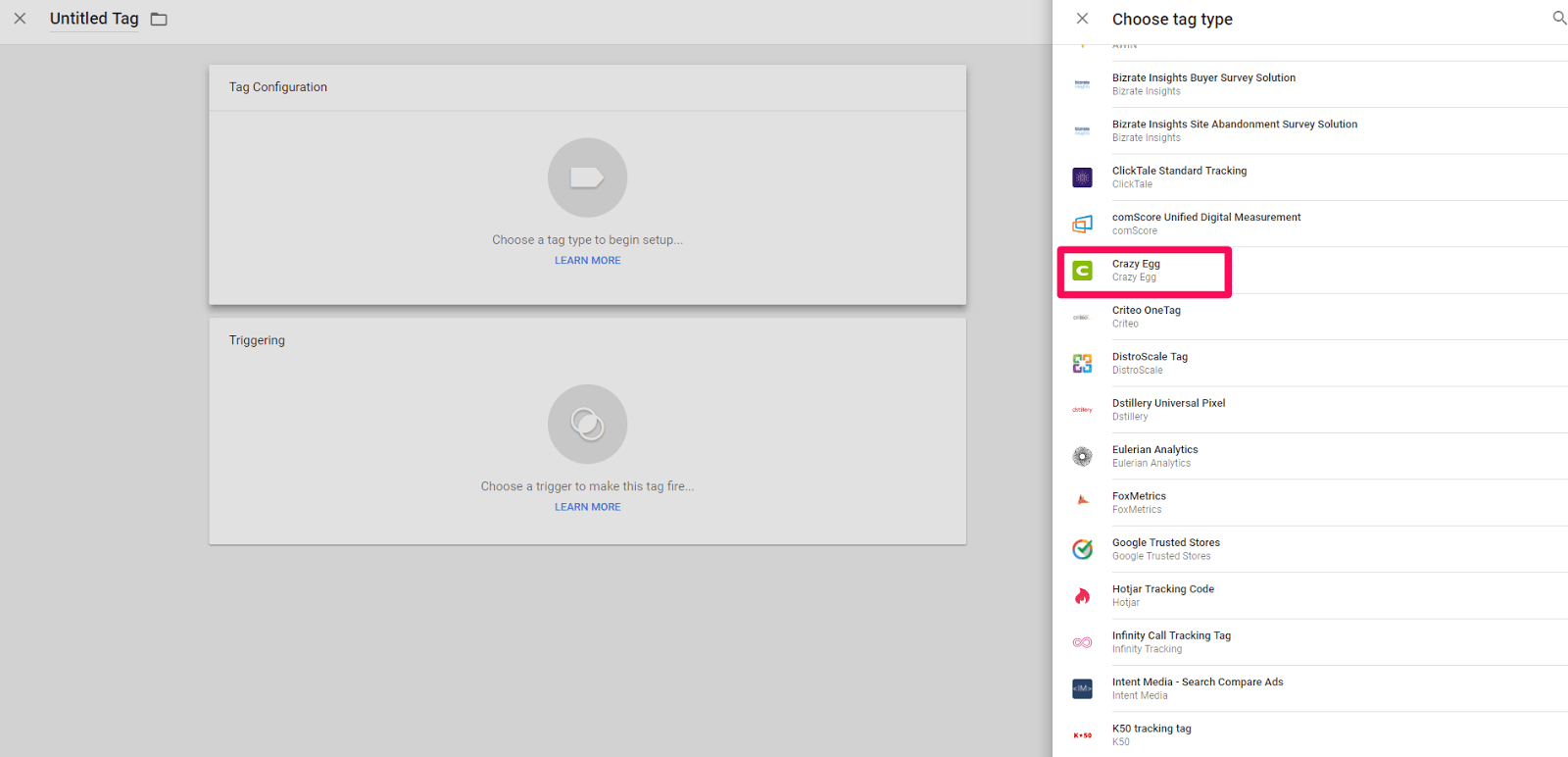Click the Tag Configuration card heading
Screen dimensions: 1568x757
pos(278,87)
